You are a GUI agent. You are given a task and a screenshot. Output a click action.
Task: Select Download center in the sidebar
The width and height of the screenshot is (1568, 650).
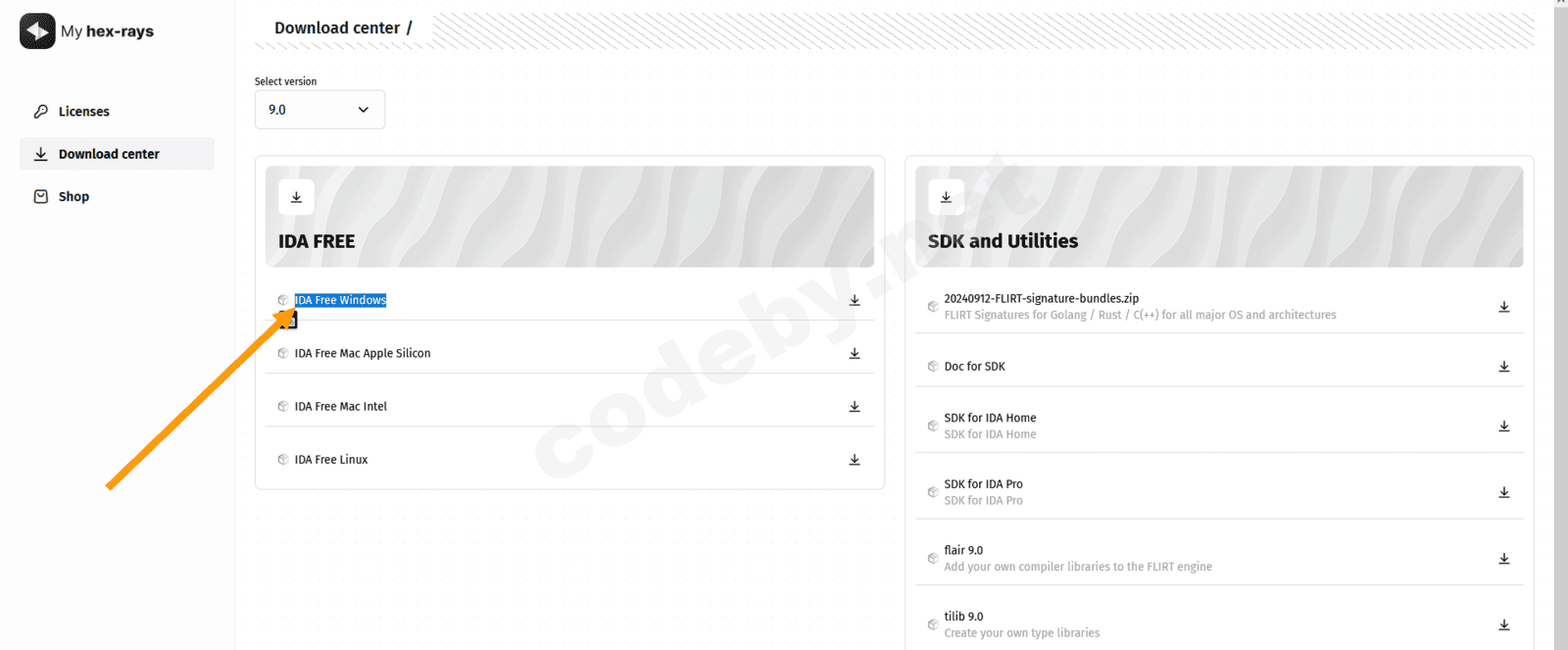pos(109,154)
